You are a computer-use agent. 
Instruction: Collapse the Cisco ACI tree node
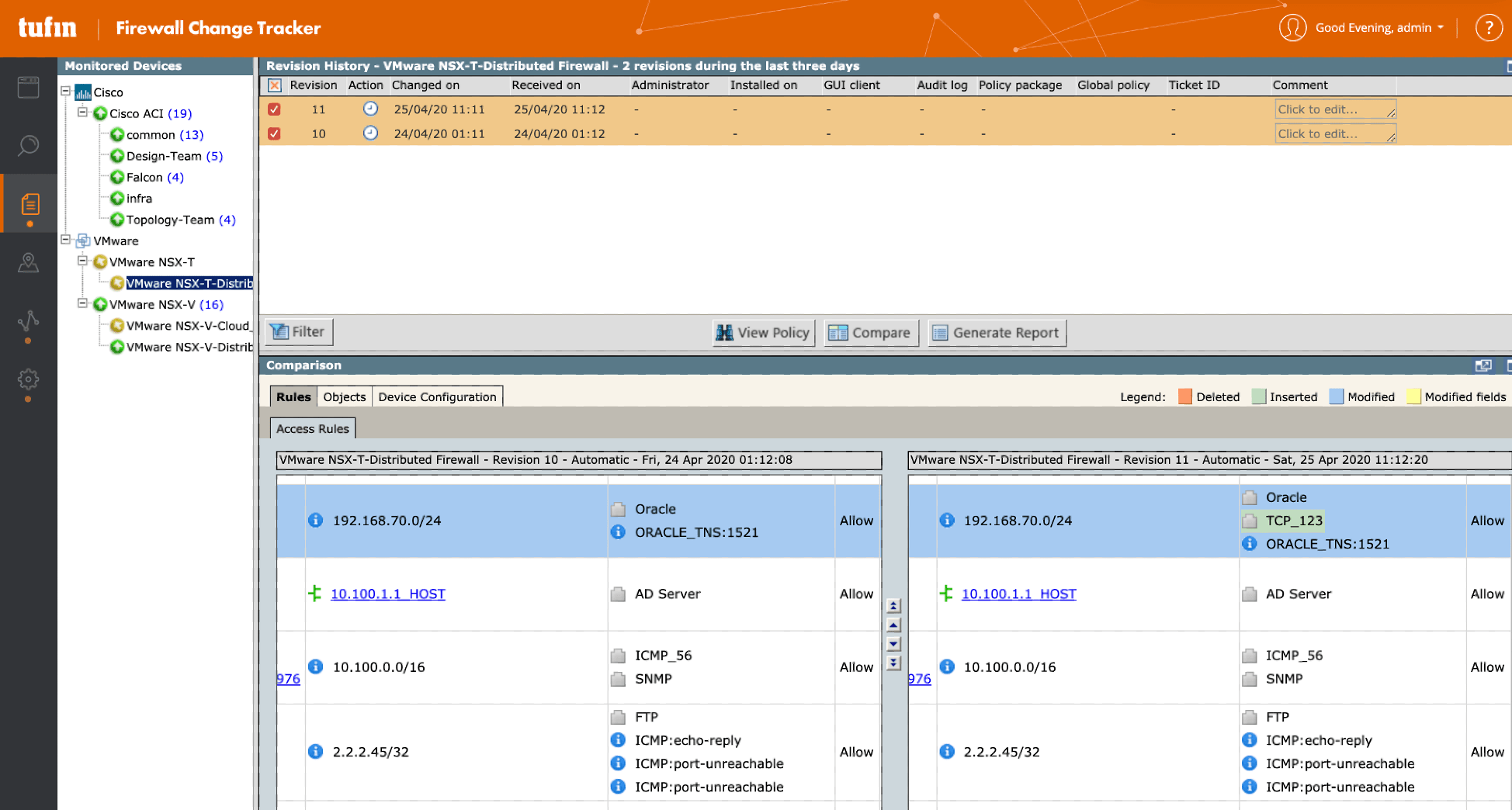pyautogui.click(x=82, y=112)
